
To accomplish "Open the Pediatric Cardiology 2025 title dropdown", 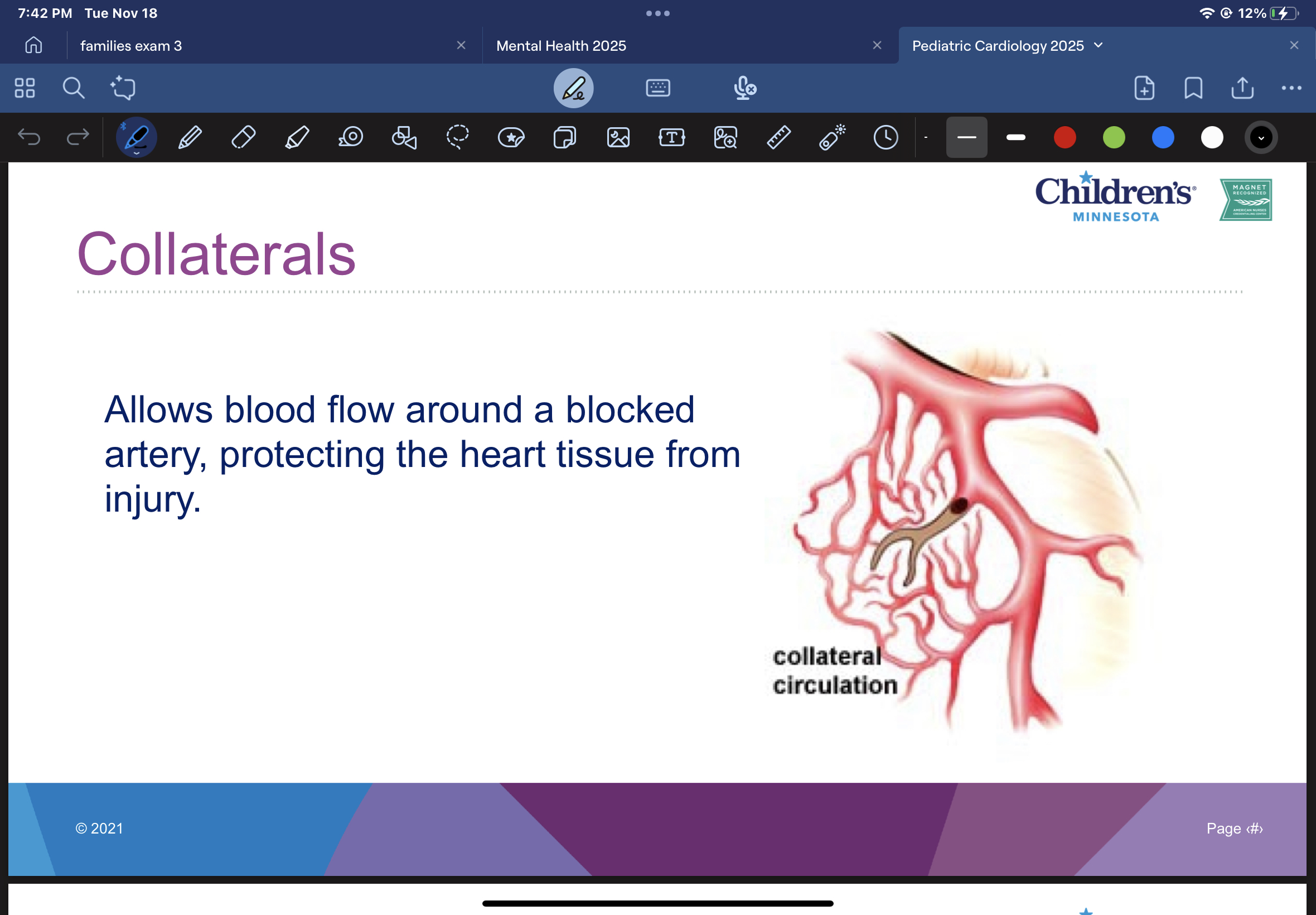I will 1097,45.
